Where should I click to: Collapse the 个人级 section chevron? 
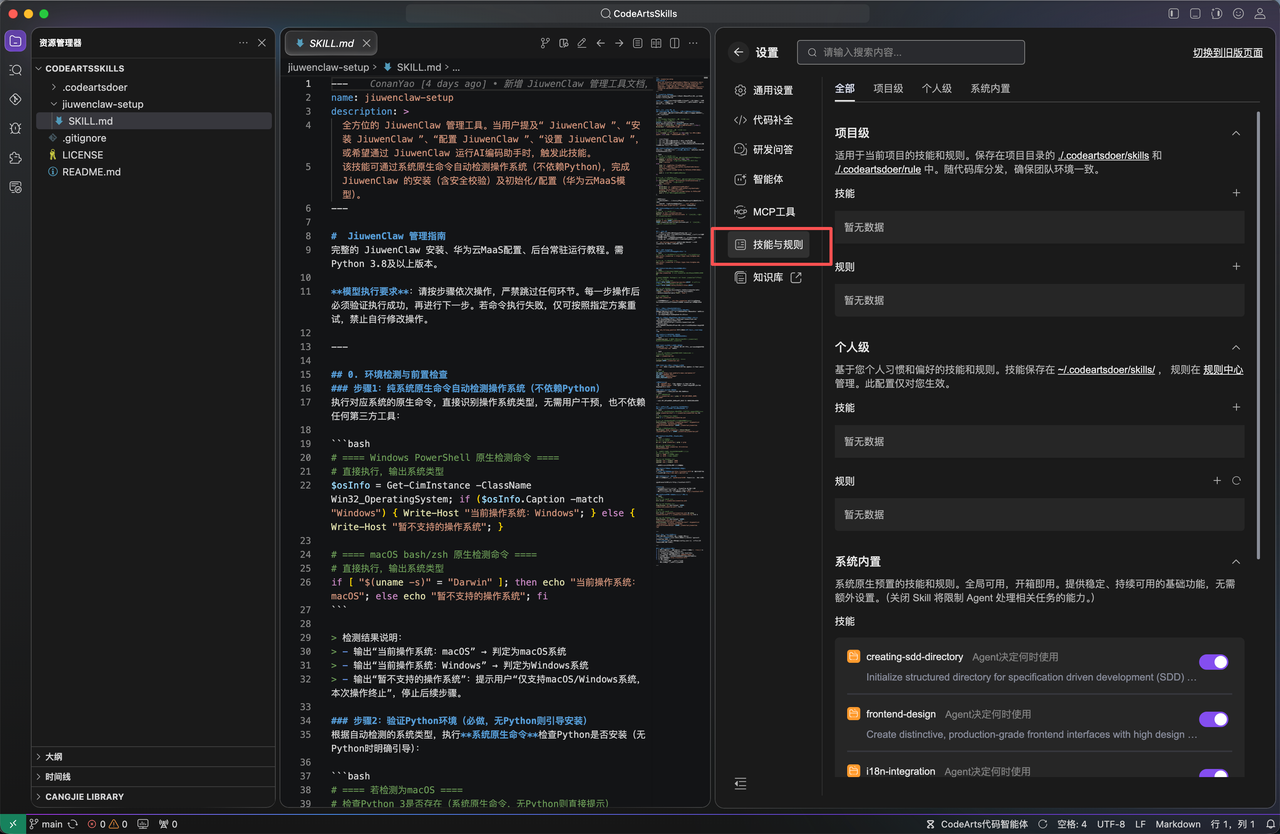pos(1236,347)
